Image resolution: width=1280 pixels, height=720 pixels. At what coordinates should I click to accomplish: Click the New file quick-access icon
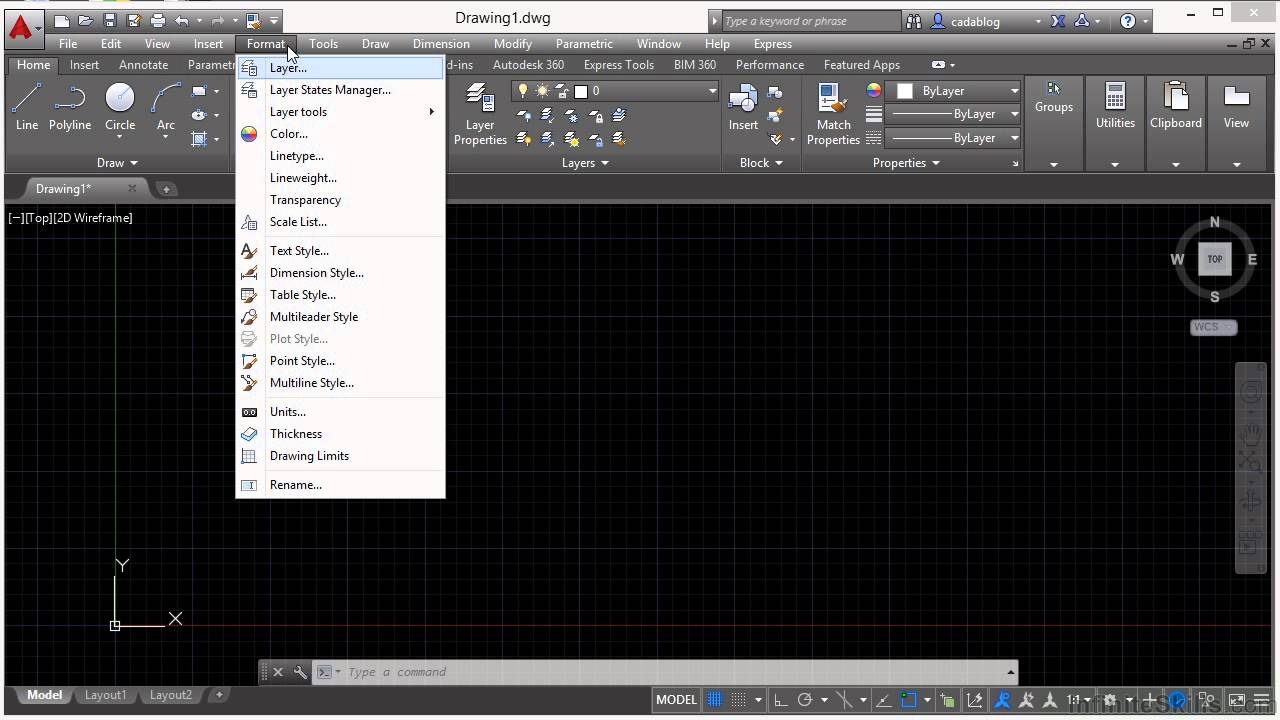coord(62,20)
